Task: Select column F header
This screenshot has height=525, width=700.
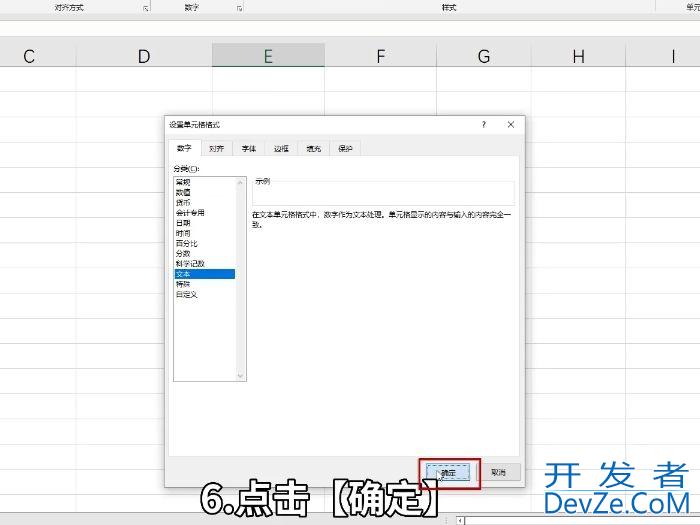Action: 380,55
